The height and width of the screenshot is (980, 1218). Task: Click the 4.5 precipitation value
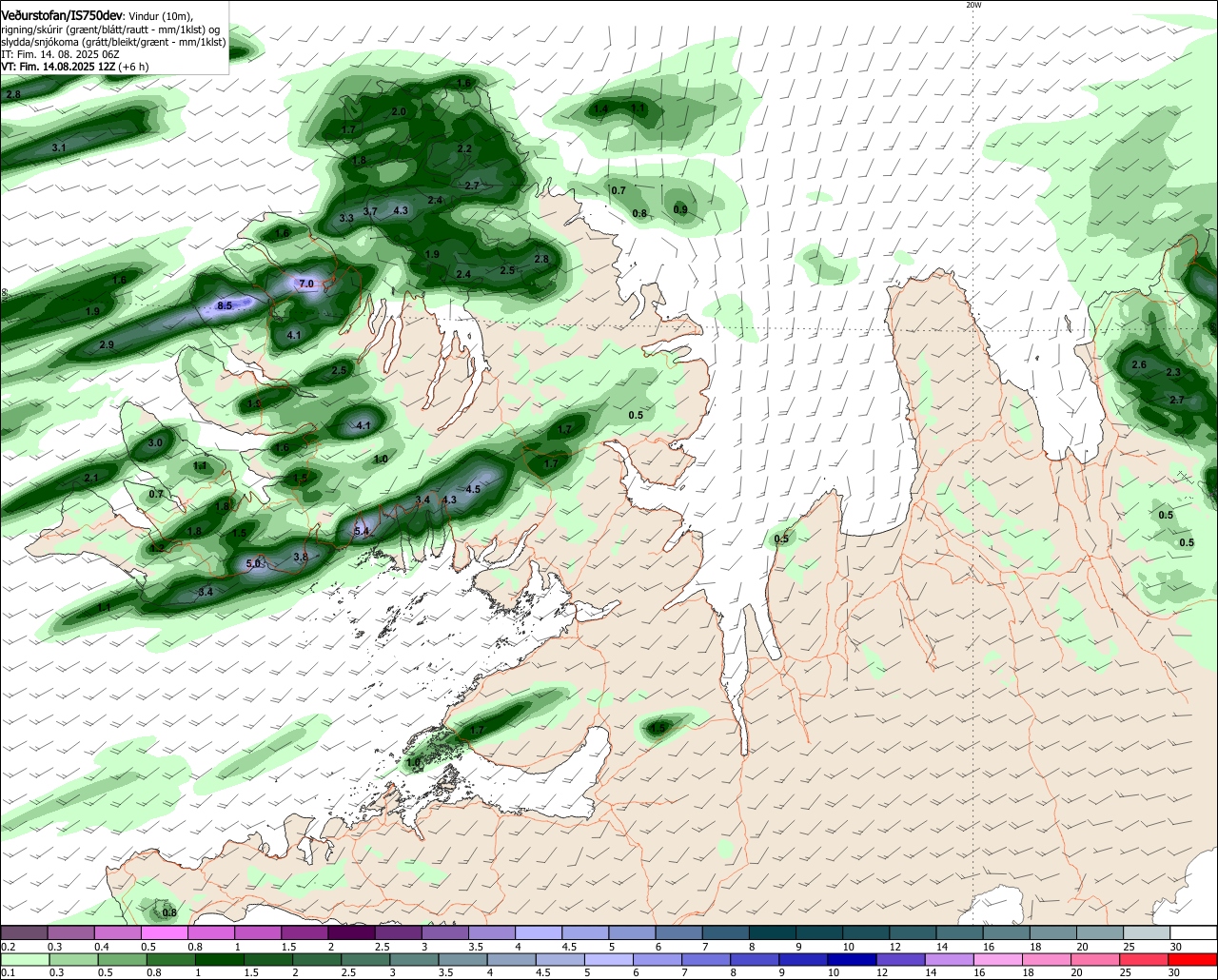click(473, 489)
